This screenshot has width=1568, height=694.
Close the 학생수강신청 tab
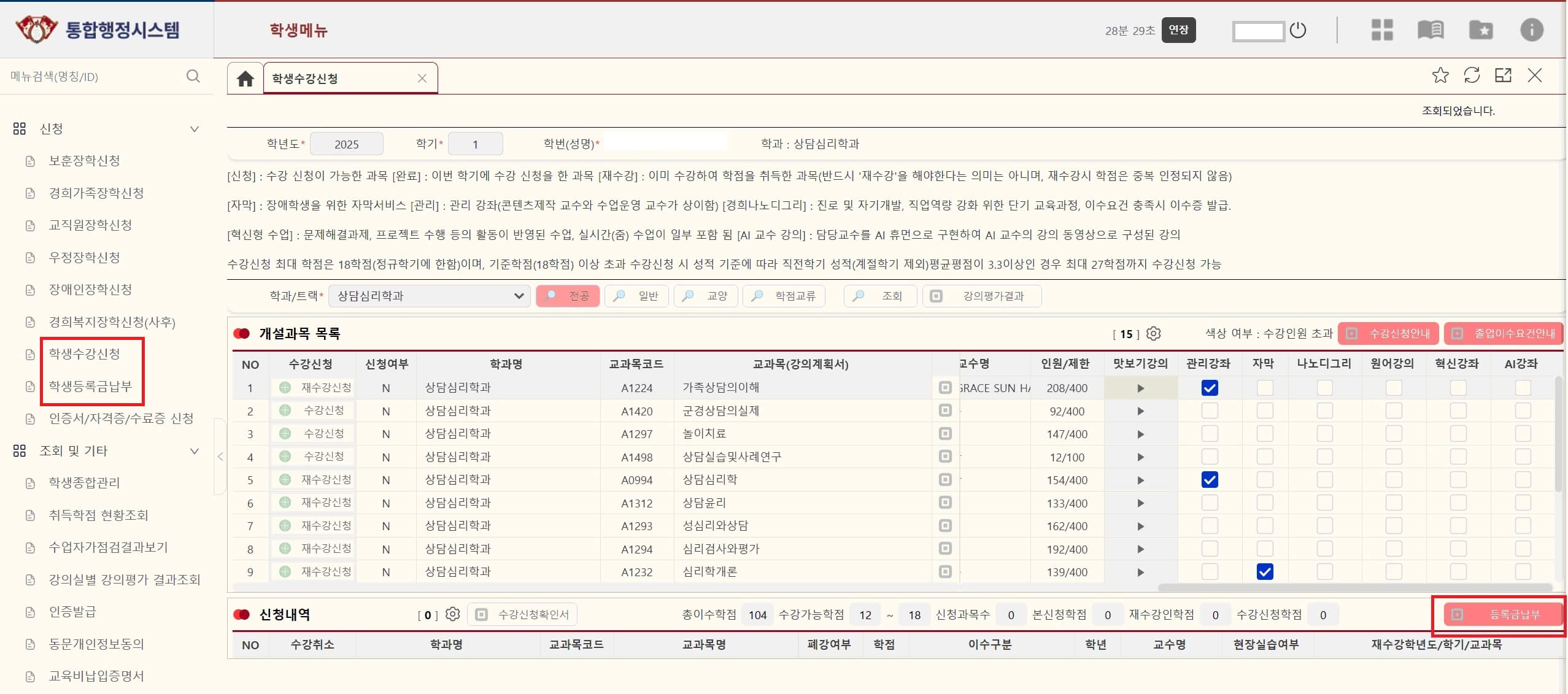pos(422,79)
